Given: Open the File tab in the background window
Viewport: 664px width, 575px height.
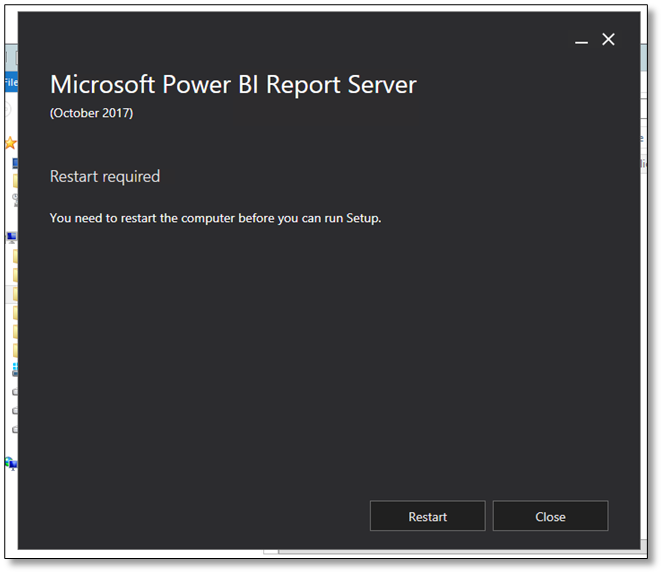Looking at the screenshot, I should tap(11, 82).
